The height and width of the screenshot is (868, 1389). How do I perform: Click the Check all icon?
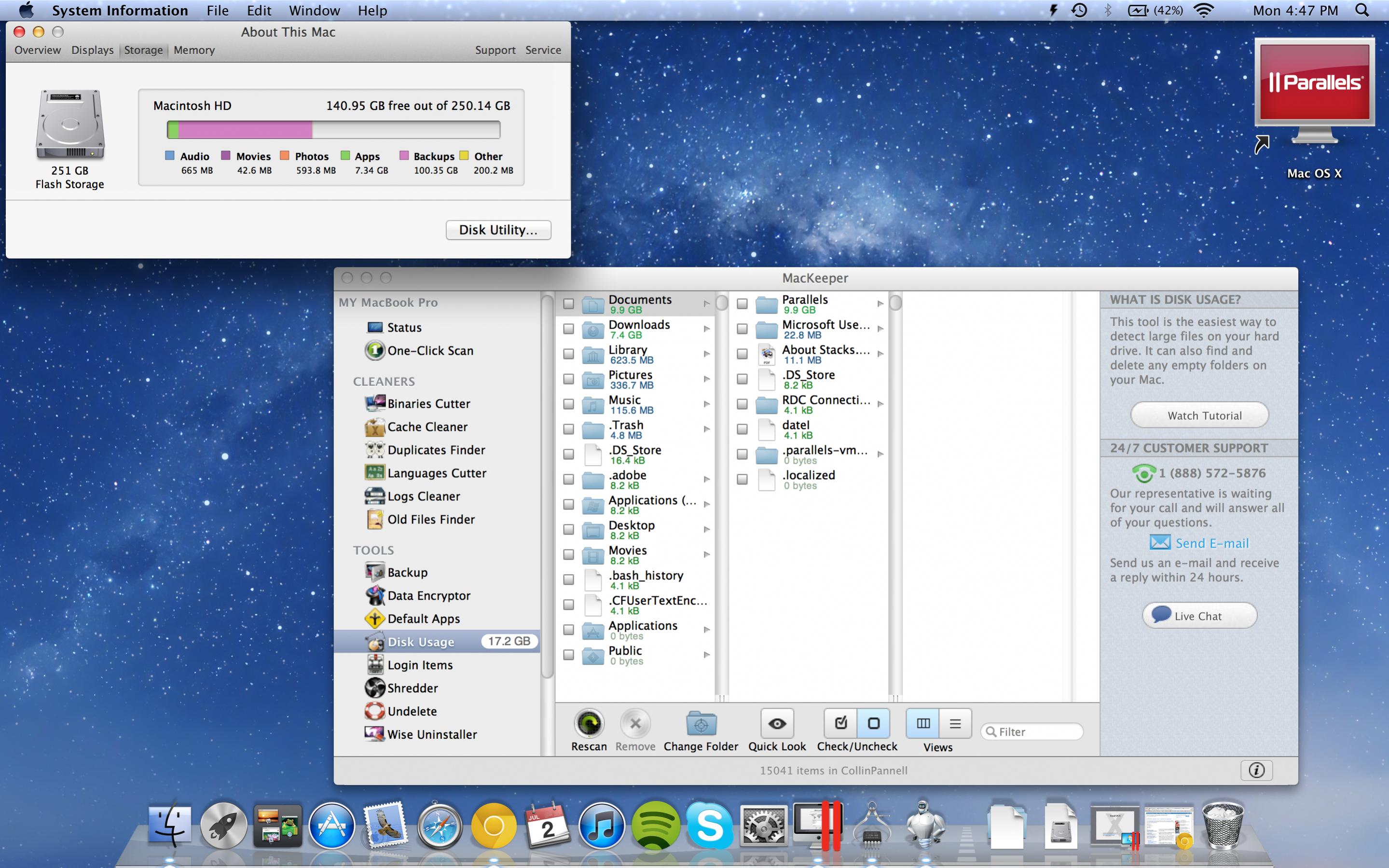click(841, 723)
